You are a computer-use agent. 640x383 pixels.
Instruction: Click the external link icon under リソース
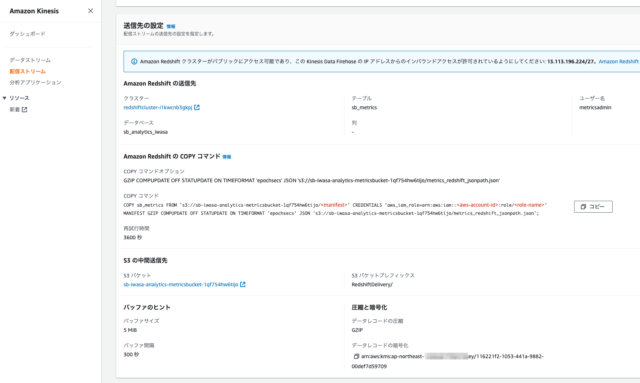(x=24, y=109)
